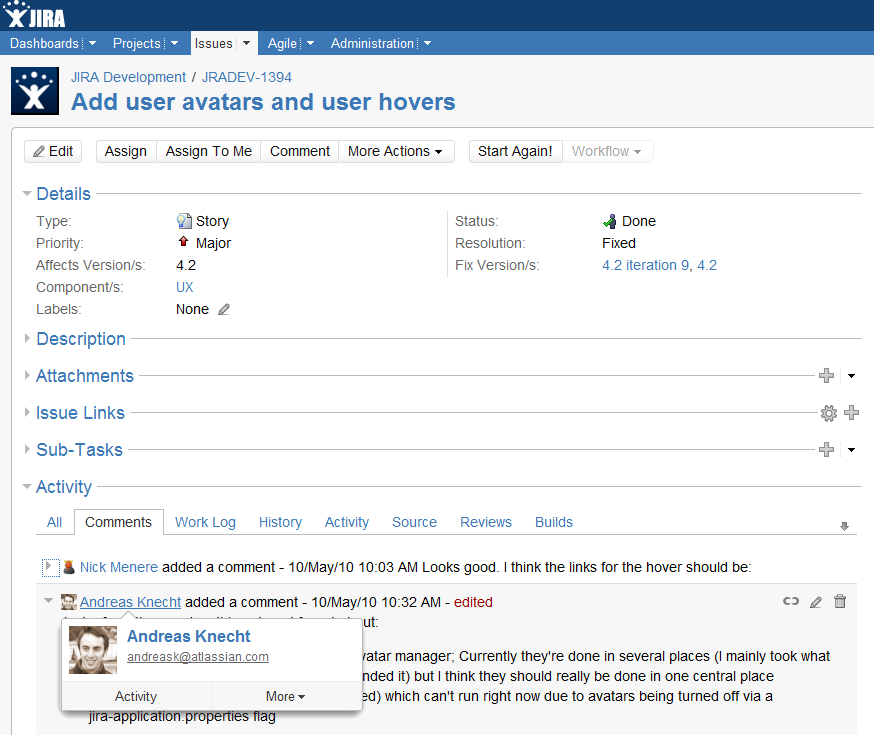Switch to the Source tab

[x=414, y=522]
